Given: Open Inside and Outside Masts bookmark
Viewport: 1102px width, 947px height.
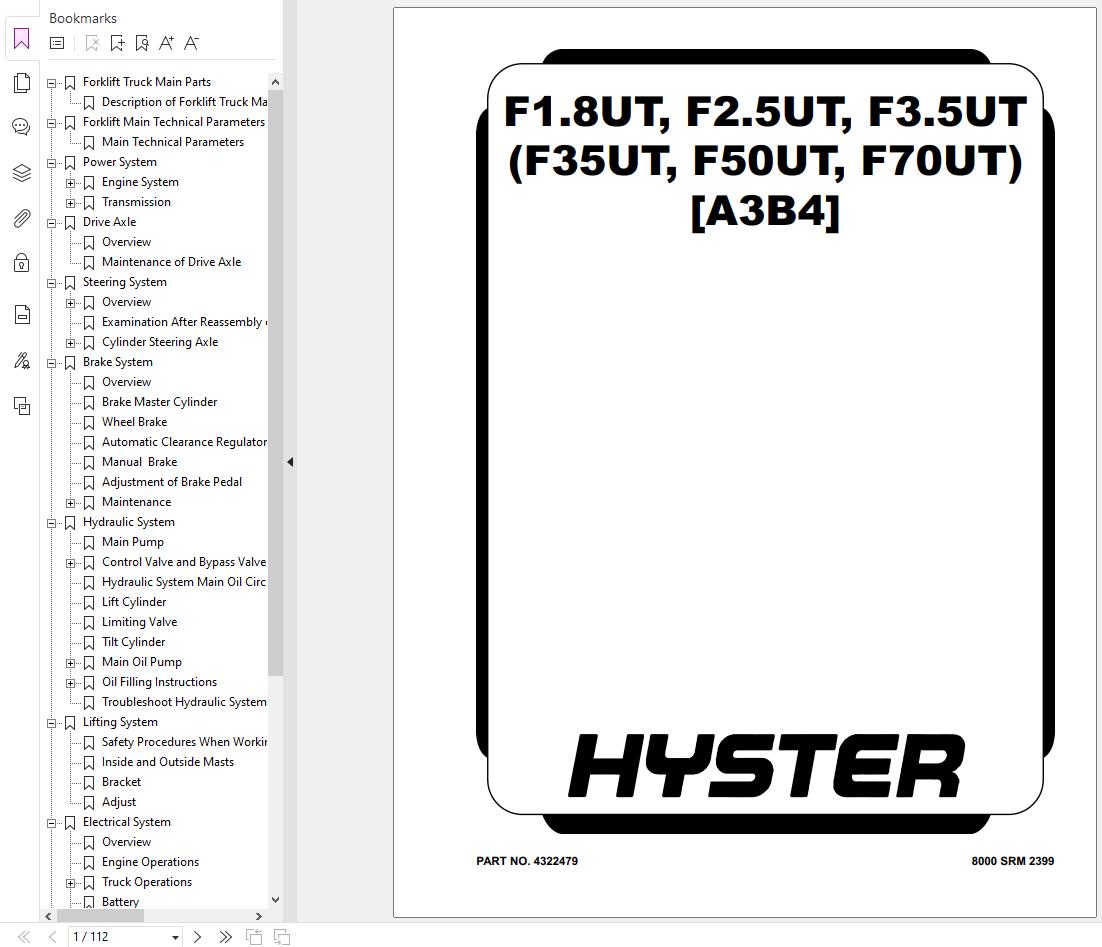Looking at the screenshot, I should tap(167, 762).
